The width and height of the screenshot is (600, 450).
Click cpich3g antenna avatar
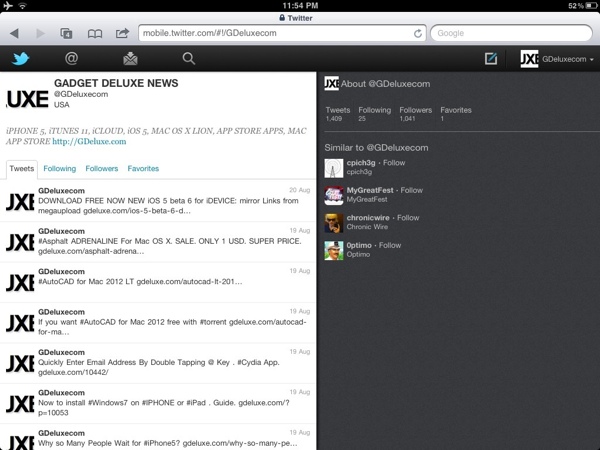point(334,168)
